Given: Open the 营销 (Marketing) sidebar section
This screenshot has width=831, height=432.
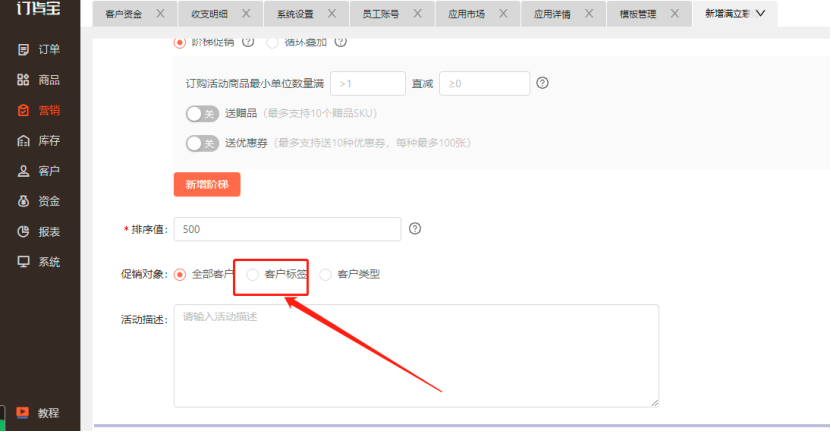Looking at the screenshot, I should click(38, 110).
